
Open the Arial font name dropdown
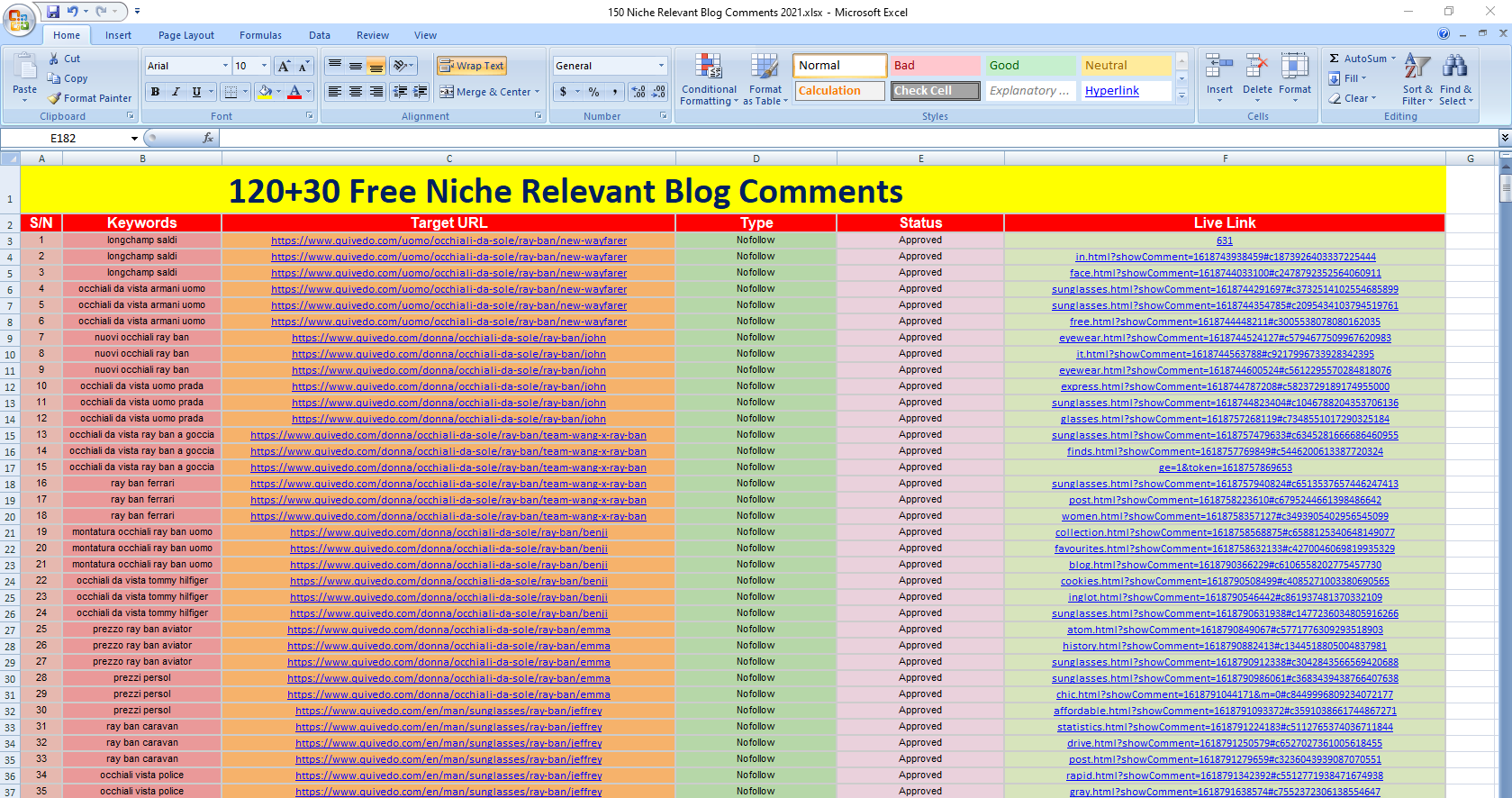(x=225, y=66)
